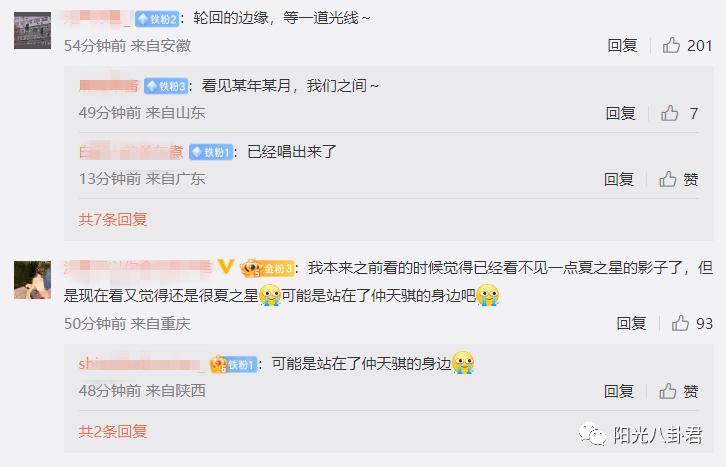Reply to the 广东 comment posted 13分钟前
Image resolution: width=726 pixels, height=467 pixels.
pyautogui.click(x=619, y=179)
